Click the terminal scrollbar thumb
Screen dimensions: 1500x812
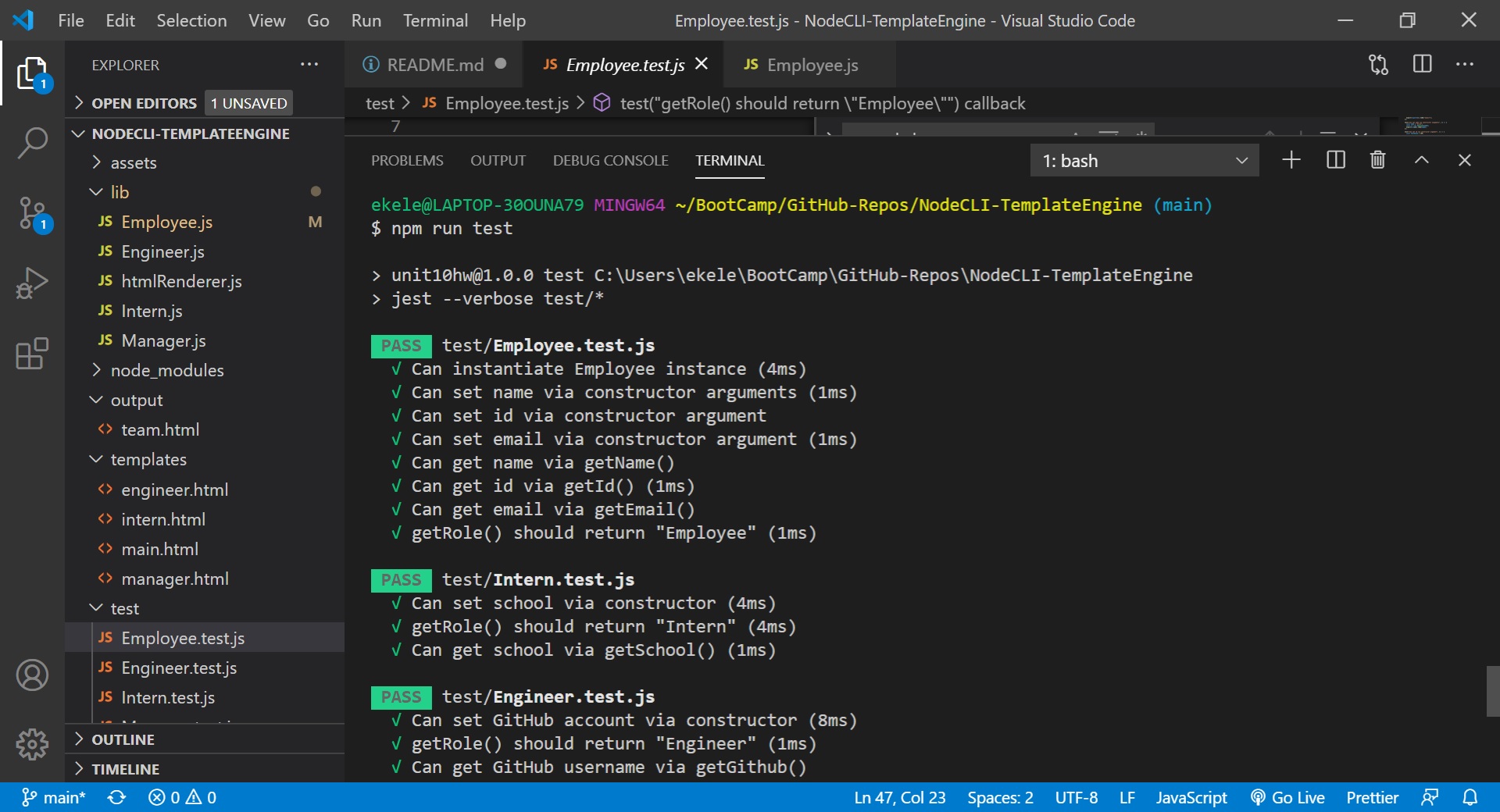(1492, 691)
